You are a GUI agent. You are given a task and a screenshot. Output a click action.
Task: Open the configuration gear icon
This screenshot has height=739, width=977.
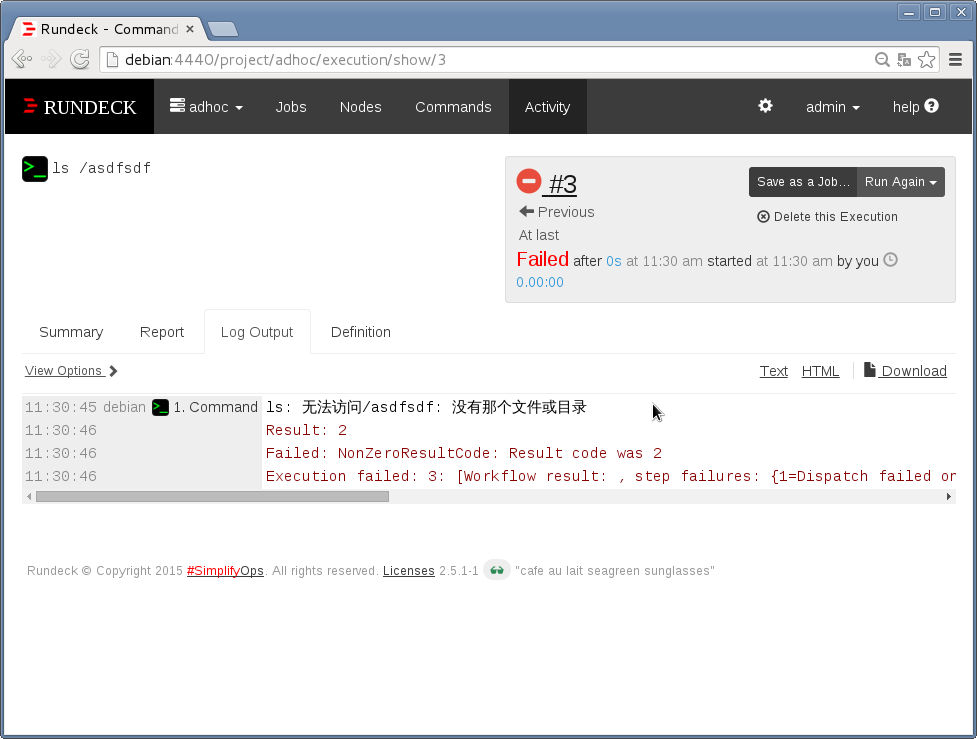(x=765, y=106)
